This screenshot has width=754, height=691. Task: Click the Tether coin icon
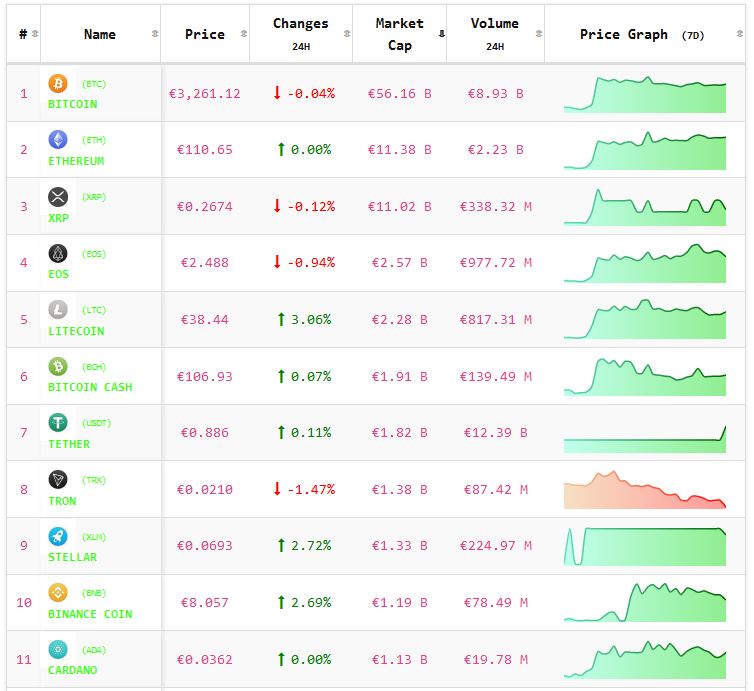pyautogui.click(x=58, y=423)
